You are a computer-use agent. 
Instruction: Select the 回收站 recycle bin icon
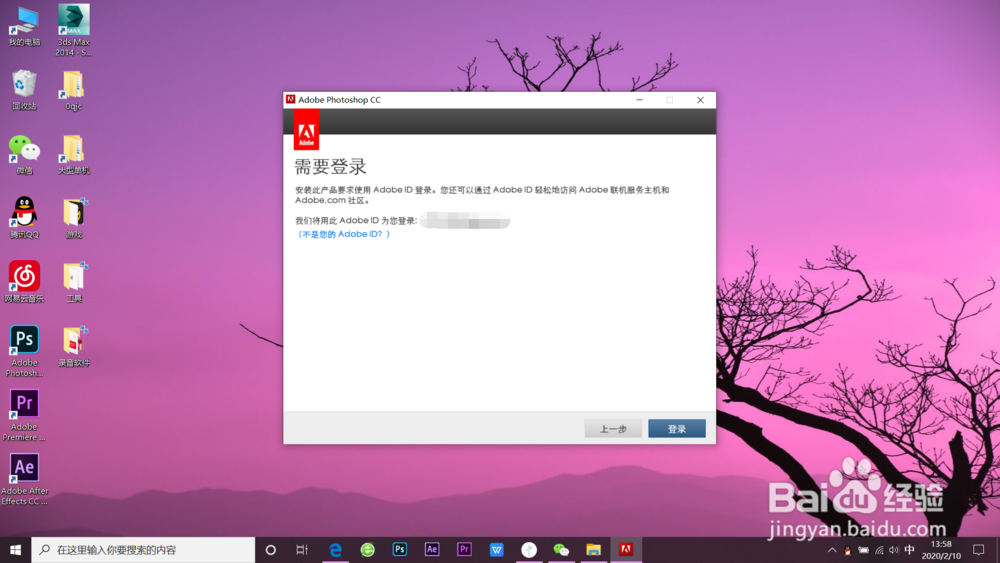(24, 90)
